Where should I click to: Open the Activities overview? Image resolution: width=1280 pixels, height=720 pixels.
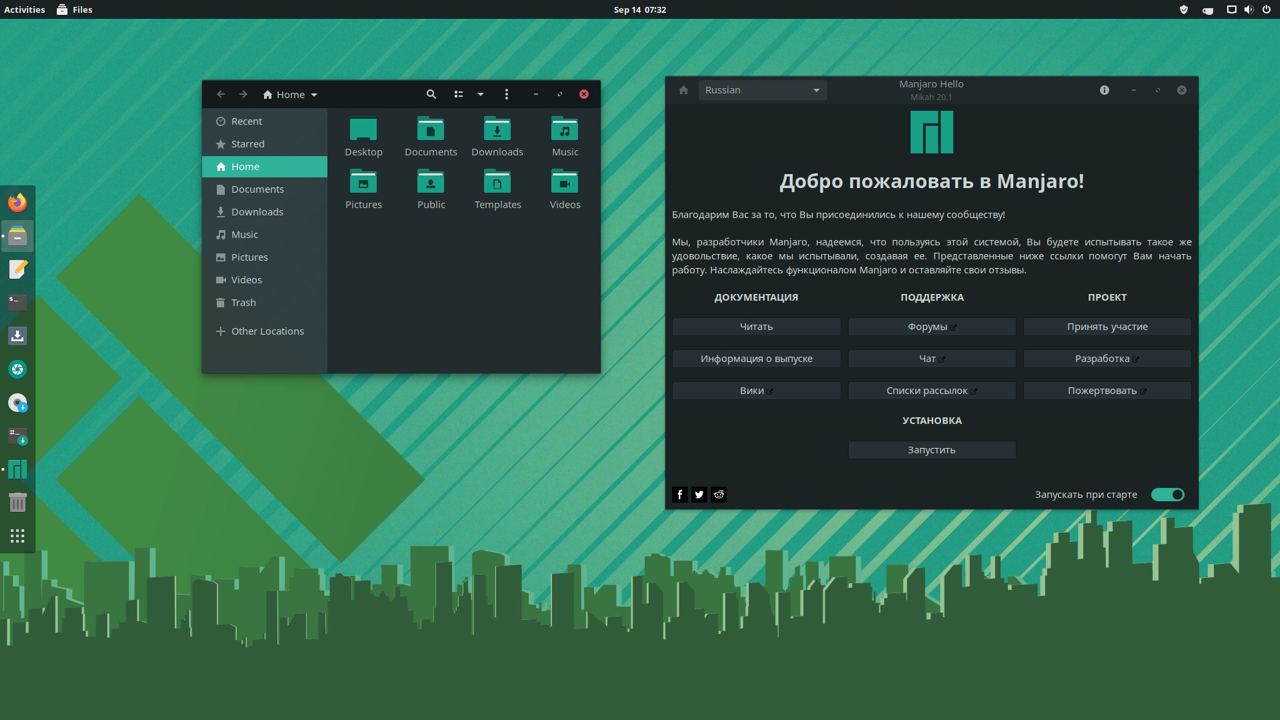pyautogui.click(x=24, y=9)
